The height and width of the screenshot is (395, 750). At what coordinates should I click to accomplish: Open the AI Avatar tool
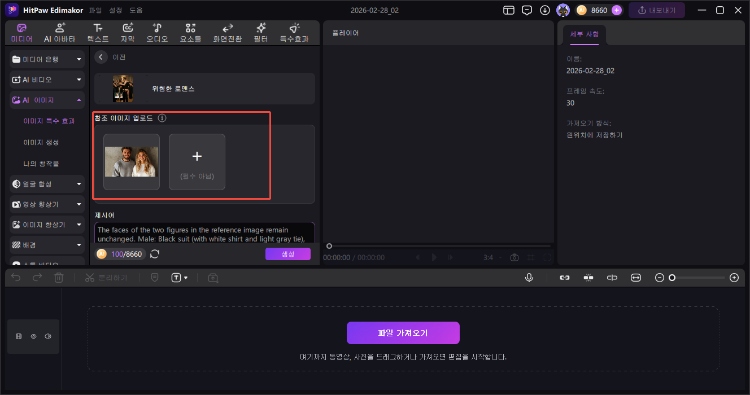60,33
